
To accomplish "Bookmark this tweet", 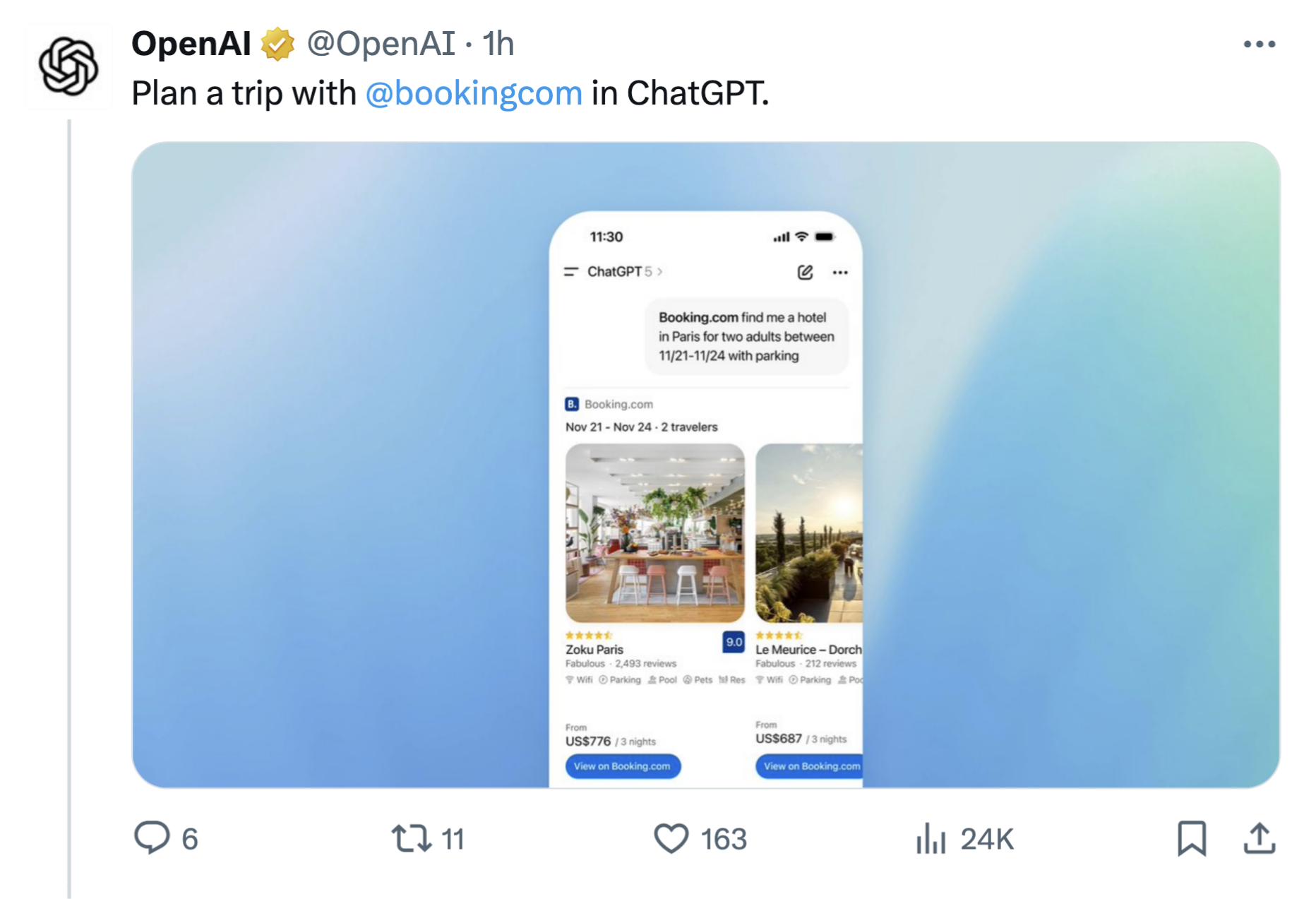I will coord(1192,838).
